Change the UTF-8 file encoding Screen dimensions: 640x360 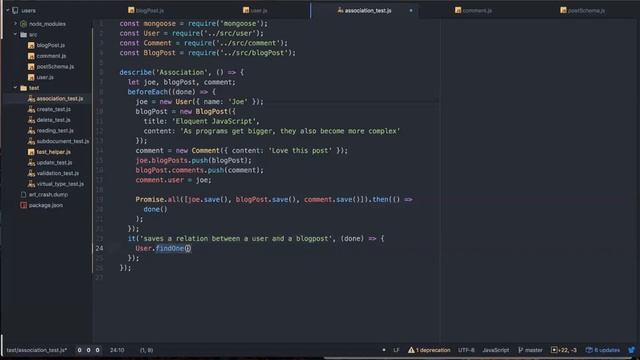pos(466,350)
